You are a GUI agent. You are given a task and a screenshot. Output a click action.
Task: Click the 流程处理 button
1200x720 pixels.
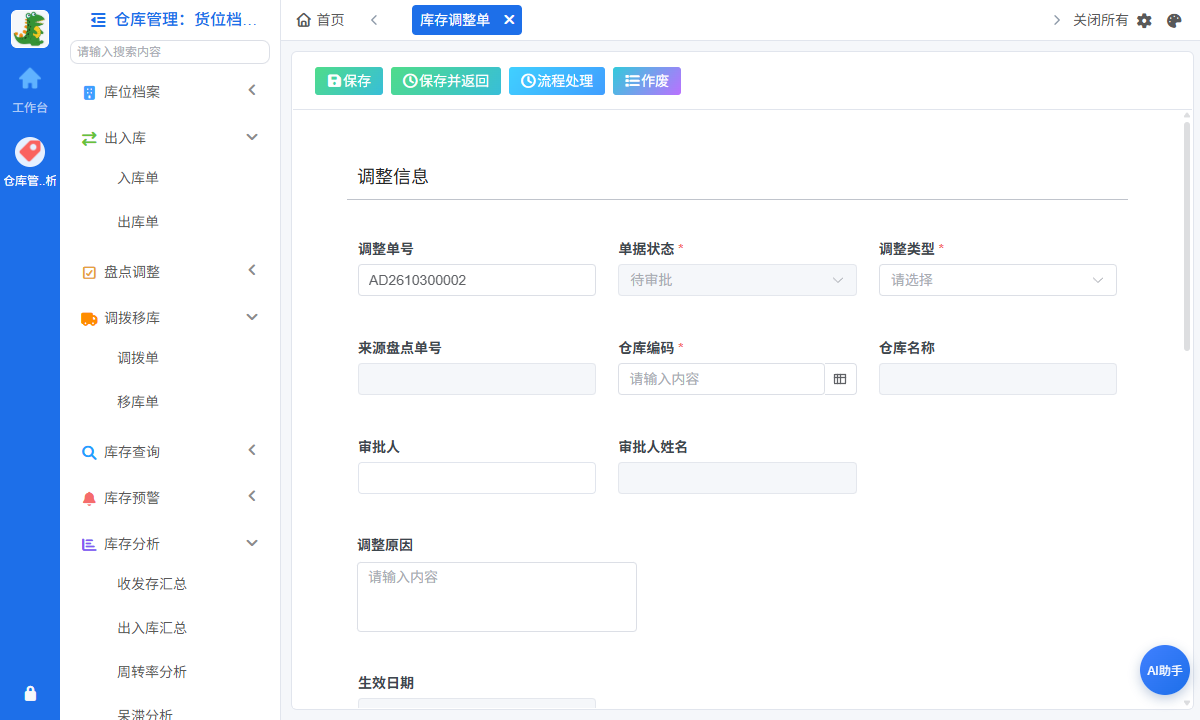point(557,81)
